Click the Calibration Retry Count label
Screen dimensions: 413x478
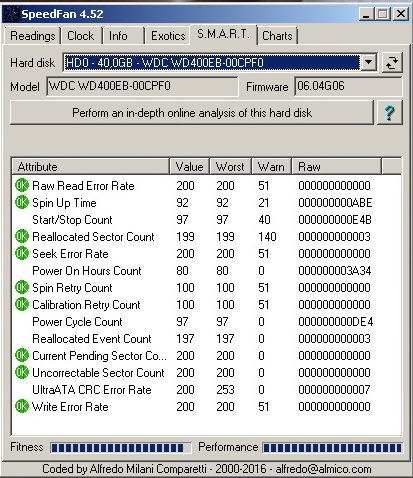pyautogui.click(x=86, y=305)
